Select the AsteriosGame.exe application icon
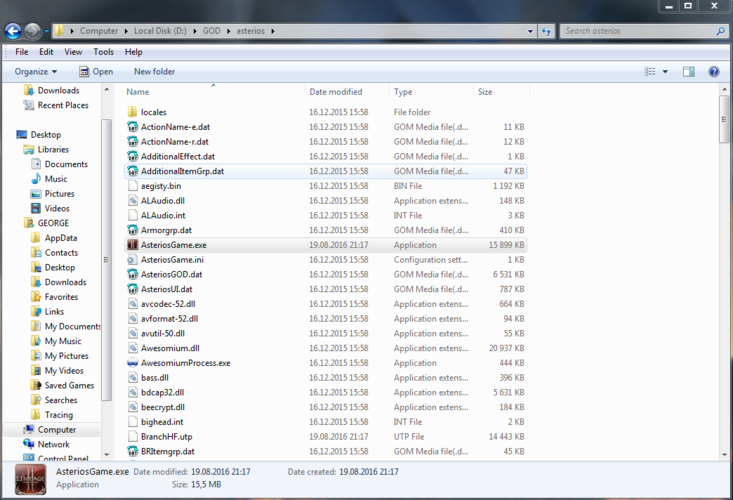This screenshot has height=500, width=733. (132, 245)
